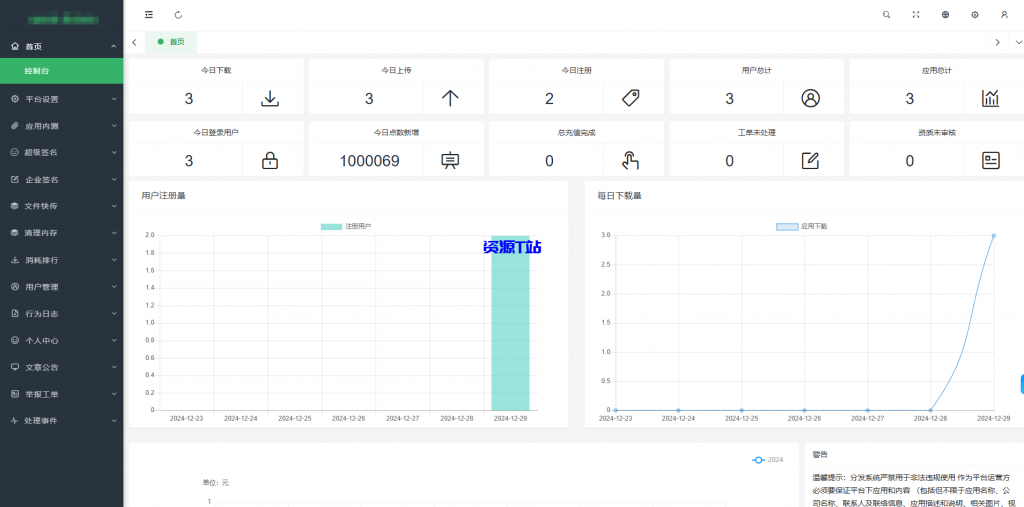Click the lock icon in 今日登录用户 card
1024x507 pixels.
270,160
